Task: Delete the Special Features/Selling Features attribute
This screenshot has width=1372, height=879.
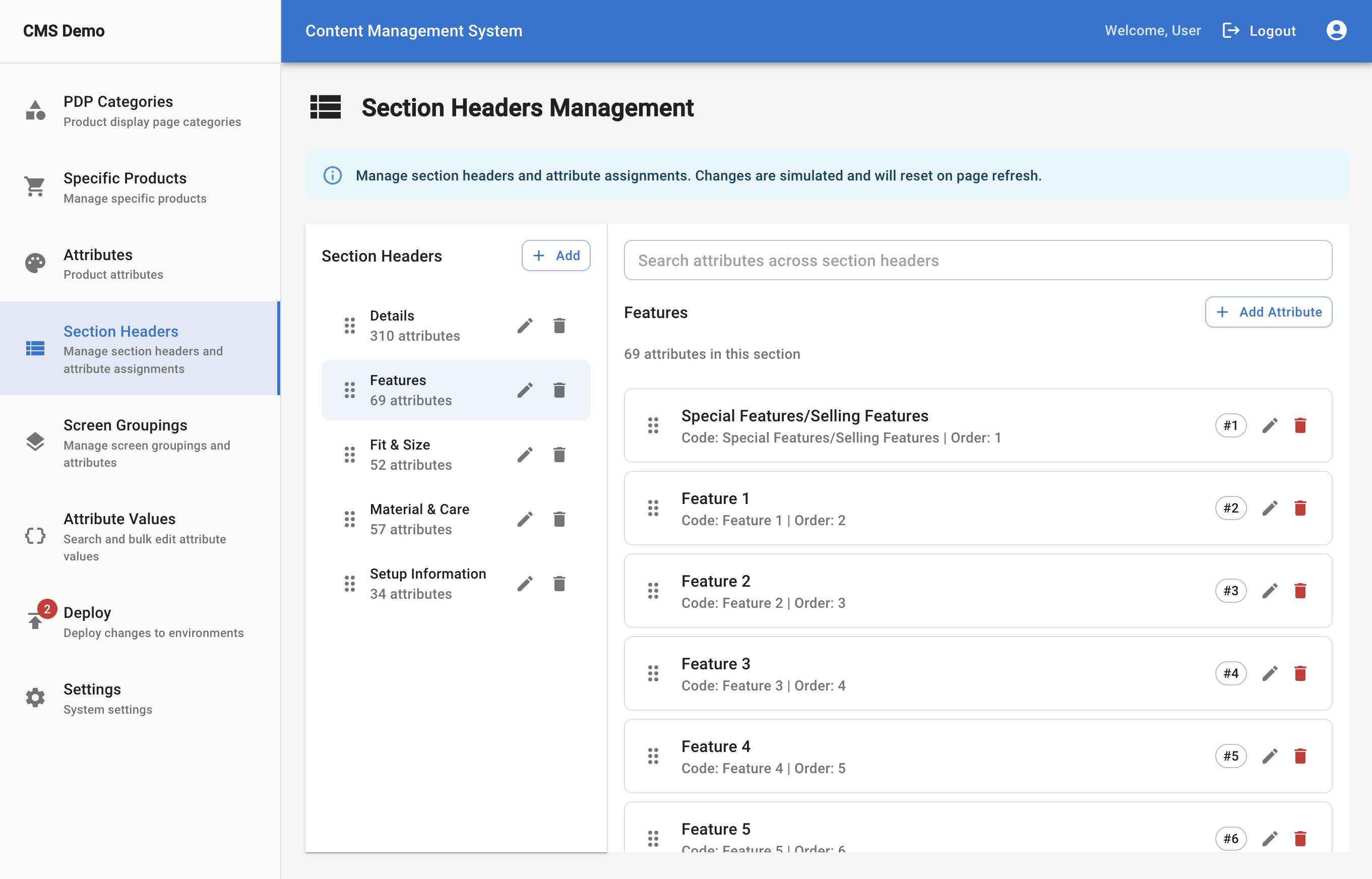Action: (x=1300, y=425)
